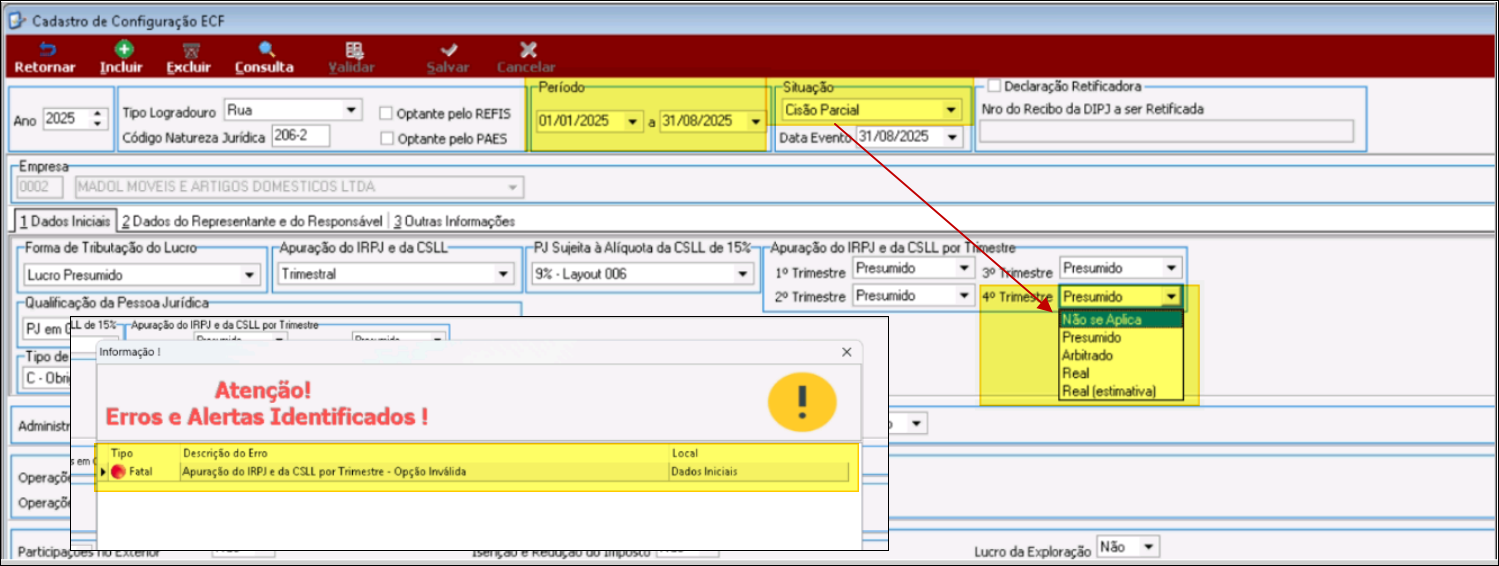Click the Excluir toolbar icon

coord(189,50)
